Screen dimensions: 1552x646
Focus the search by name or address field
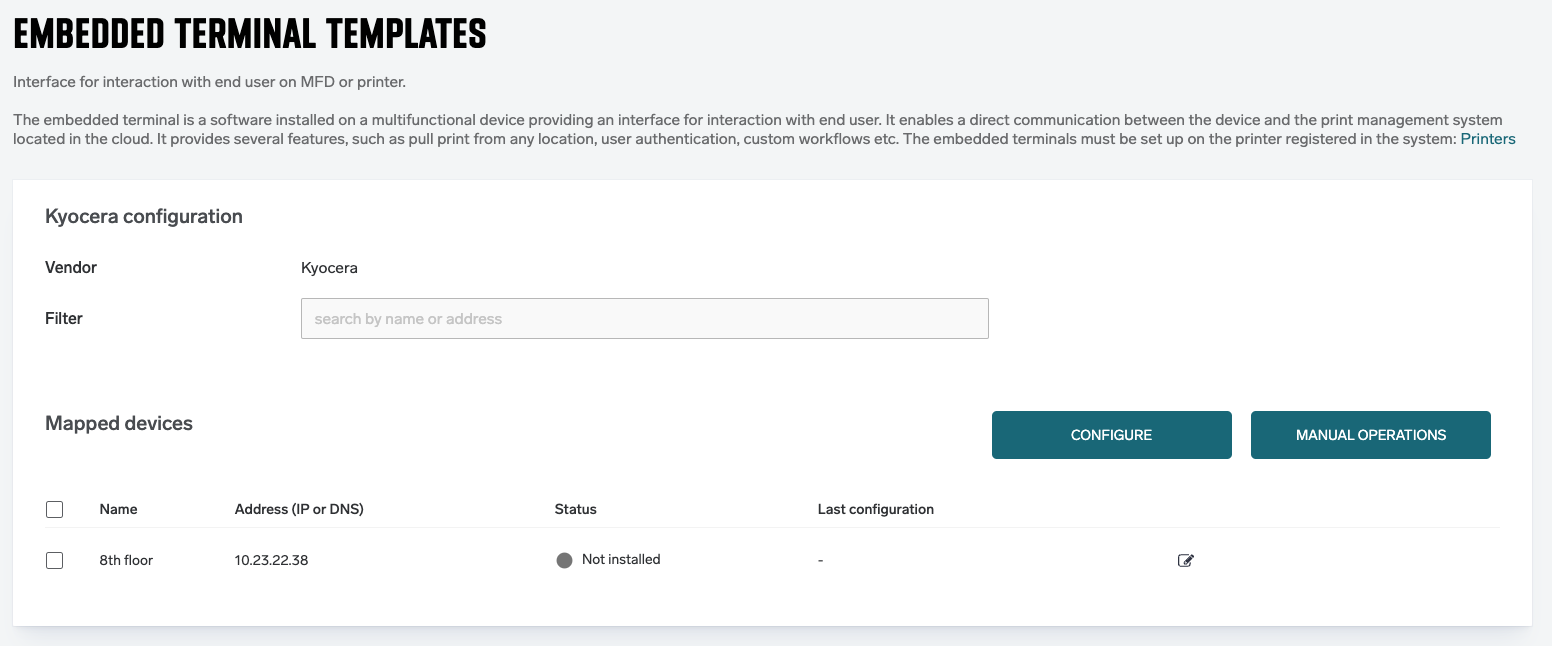(x=644, y=319)
